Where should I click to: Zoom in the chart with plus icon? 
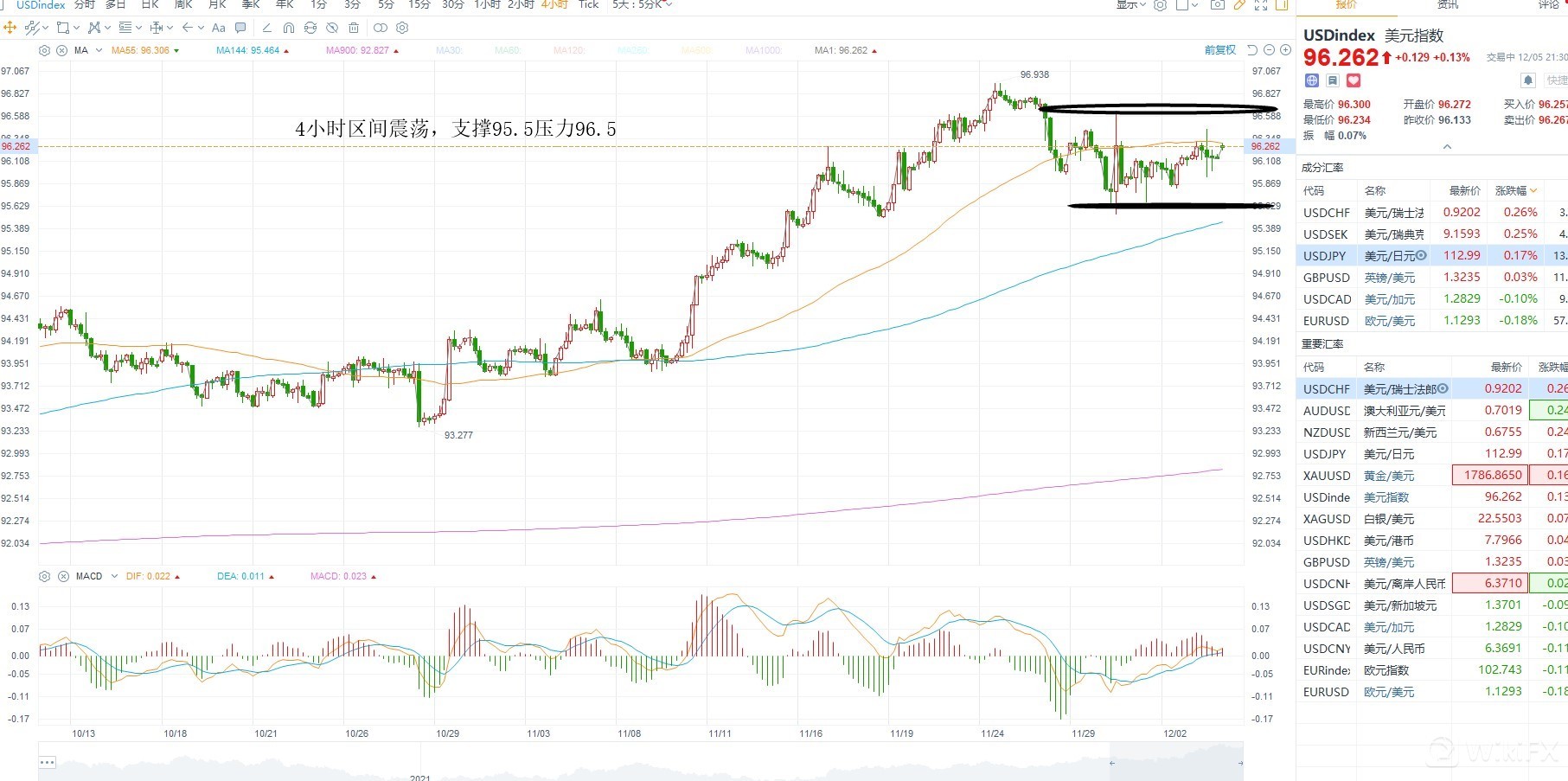1285,50
